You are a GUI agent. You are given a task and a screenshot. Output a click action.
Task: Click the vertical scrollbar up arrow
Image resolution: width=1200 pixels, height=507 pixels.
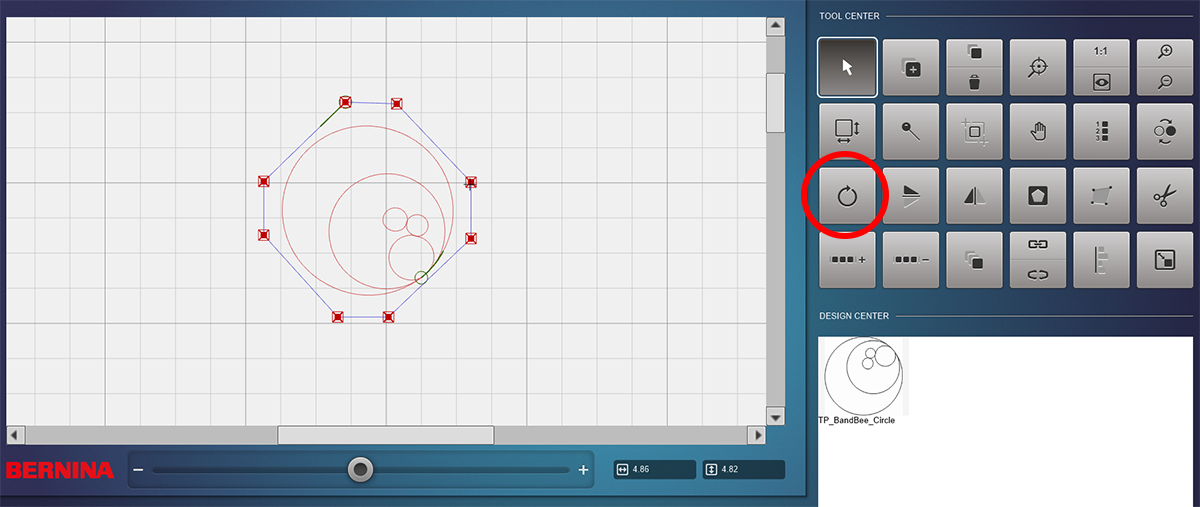pyautogui.click(x=775, y=26)
